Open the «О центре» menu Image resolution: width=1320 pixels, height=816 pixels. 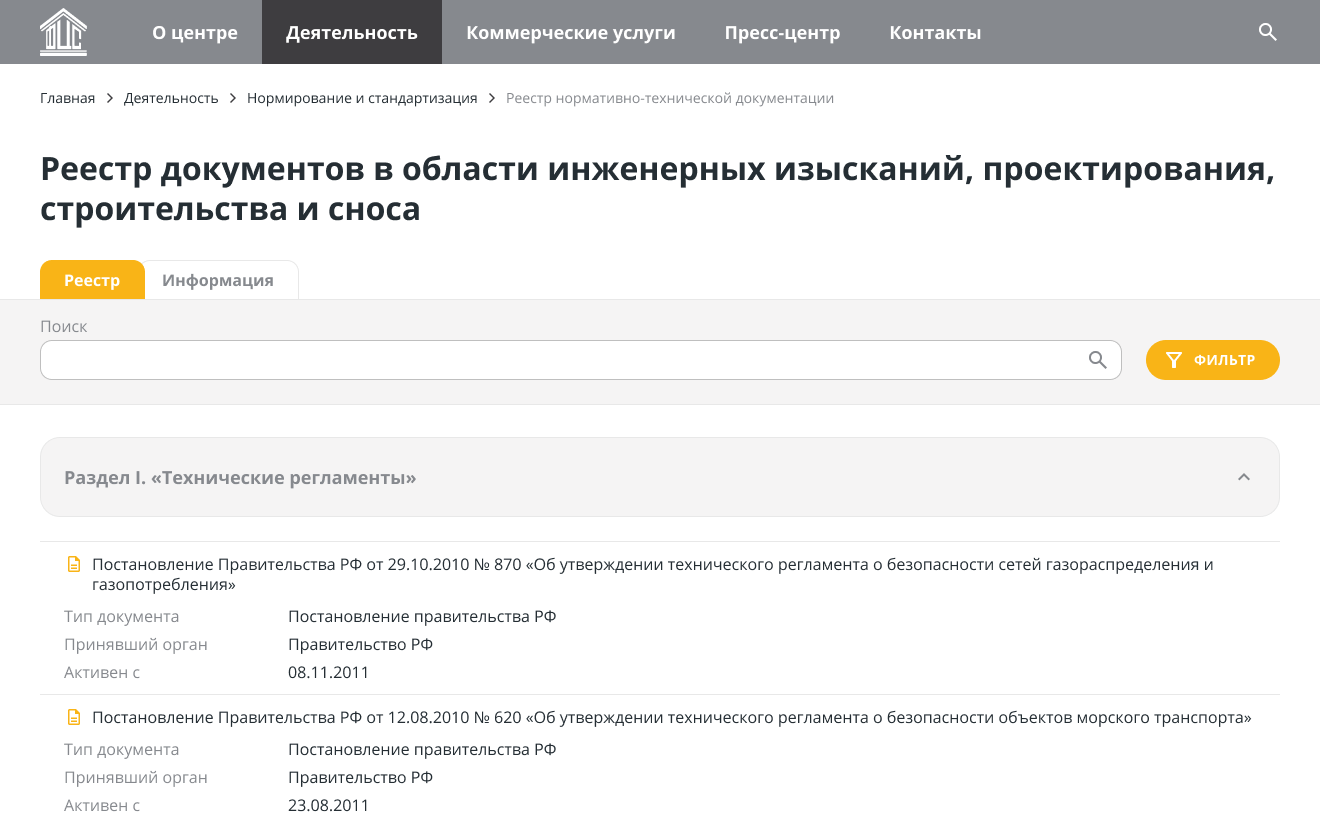coord(195,32)
